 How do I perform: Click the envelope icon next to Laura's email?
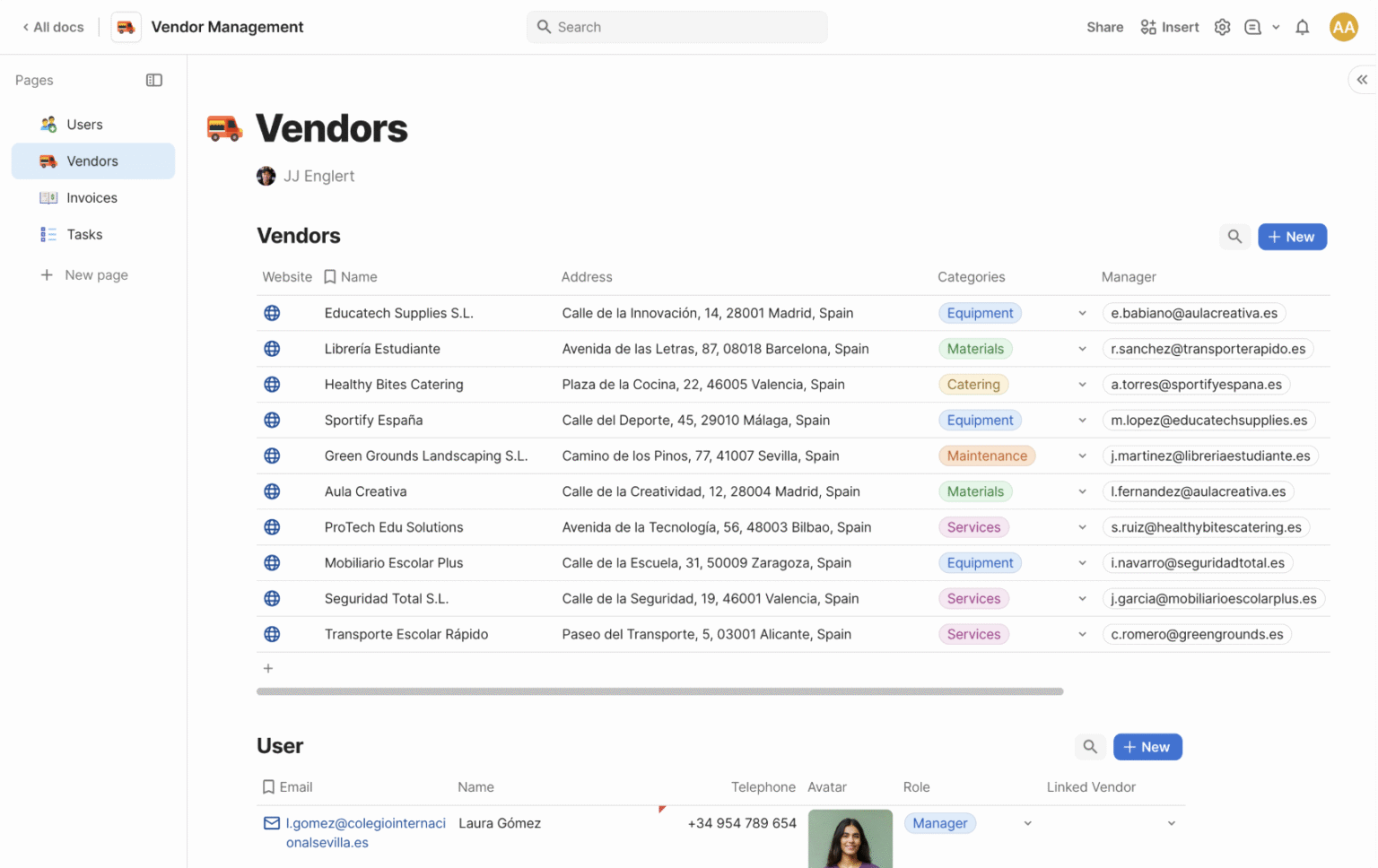click(269, 822)
